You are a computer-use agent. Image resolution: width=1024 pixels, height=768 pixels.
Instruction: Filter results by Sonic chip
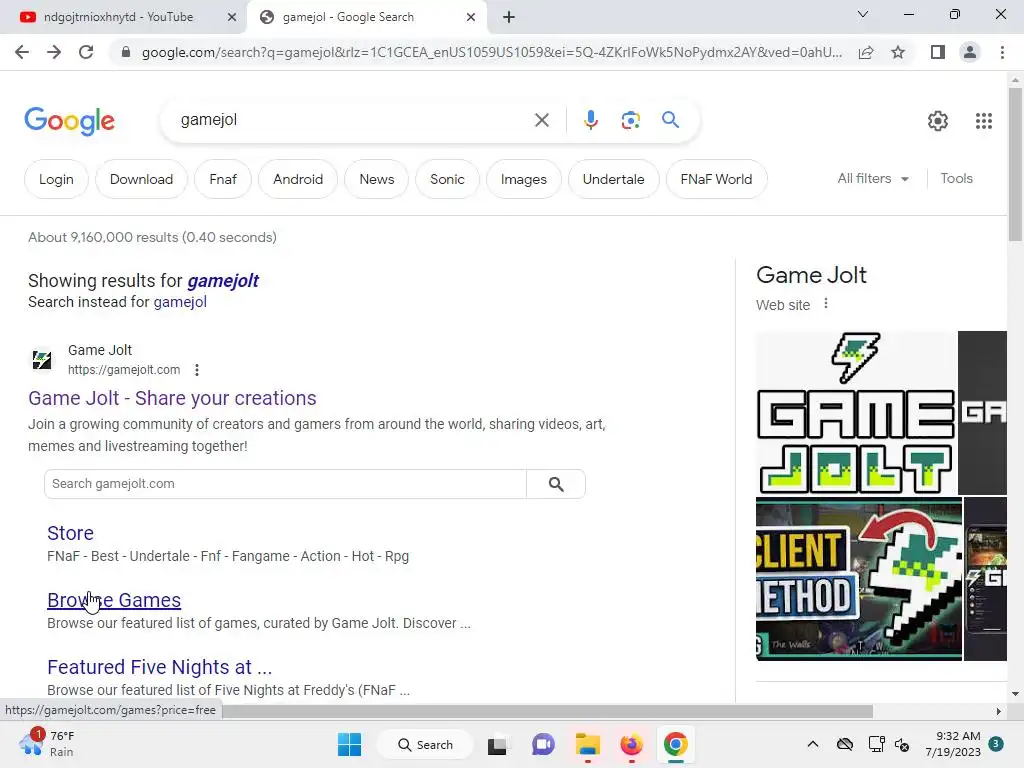(x=447, y=179)
